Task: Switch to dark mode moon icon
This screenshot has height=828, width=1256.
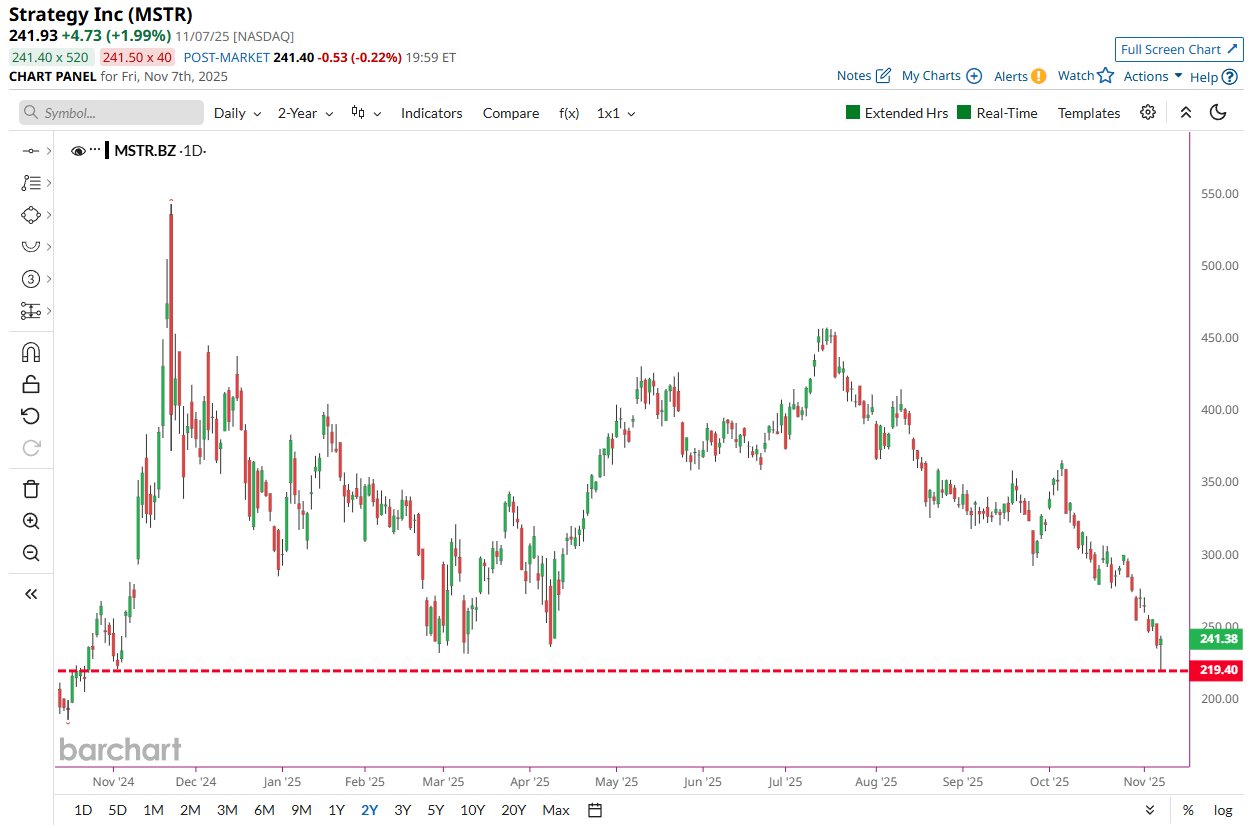Action: pos(1218,113)
